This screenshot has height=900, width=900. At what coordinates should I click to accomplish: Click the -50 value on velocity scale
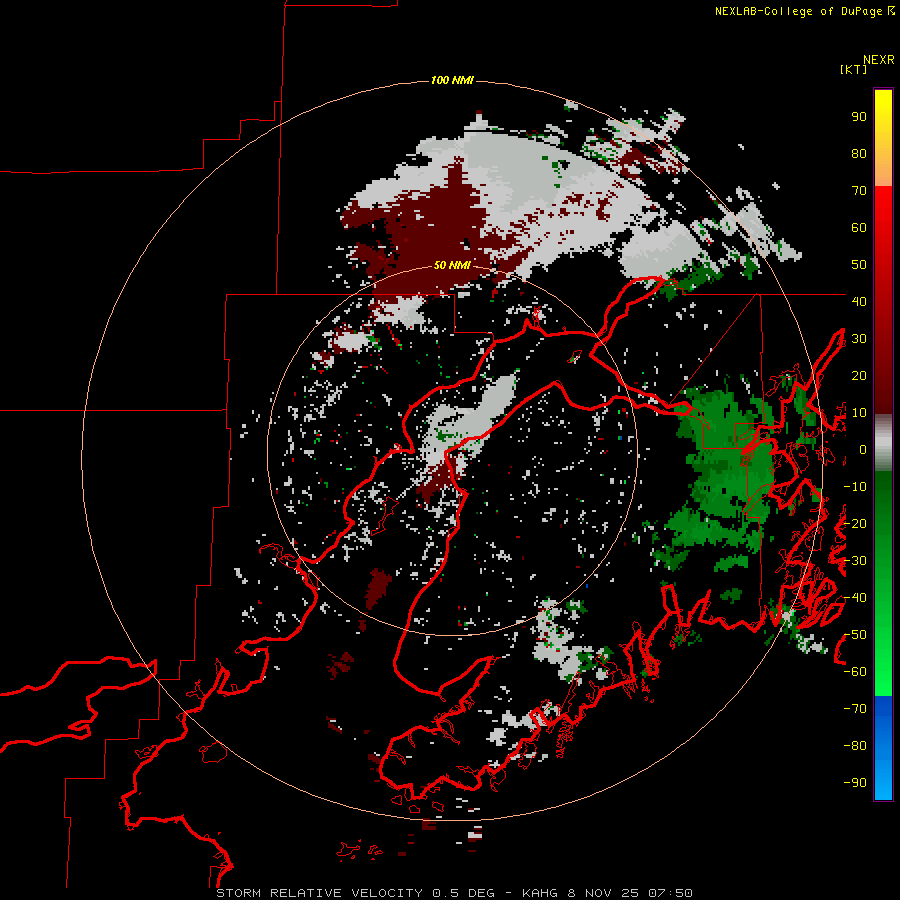[x=855, y=635]
